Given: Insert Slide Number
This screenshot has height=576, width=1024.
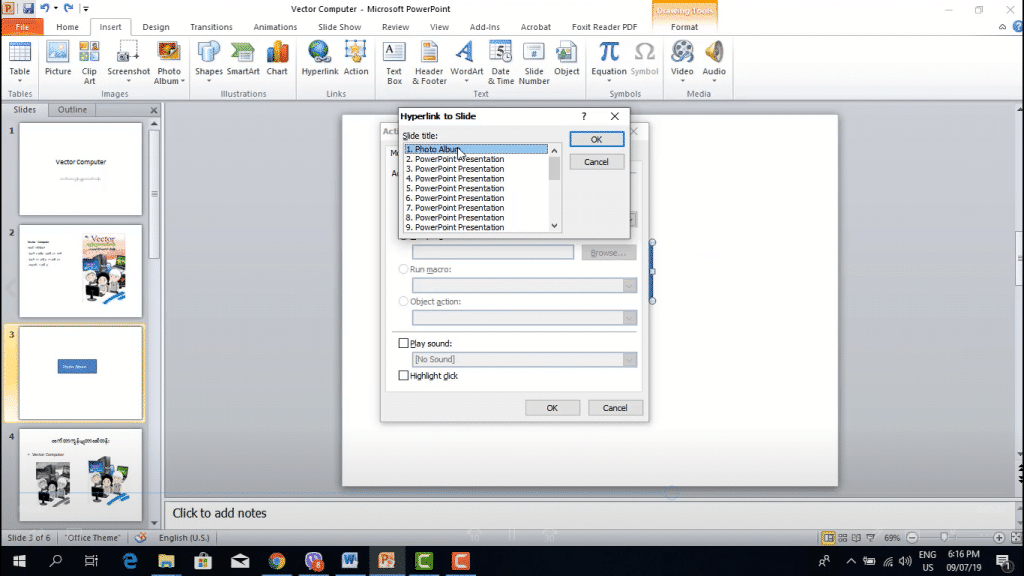Looking at the screenshot, I should 534,62.
